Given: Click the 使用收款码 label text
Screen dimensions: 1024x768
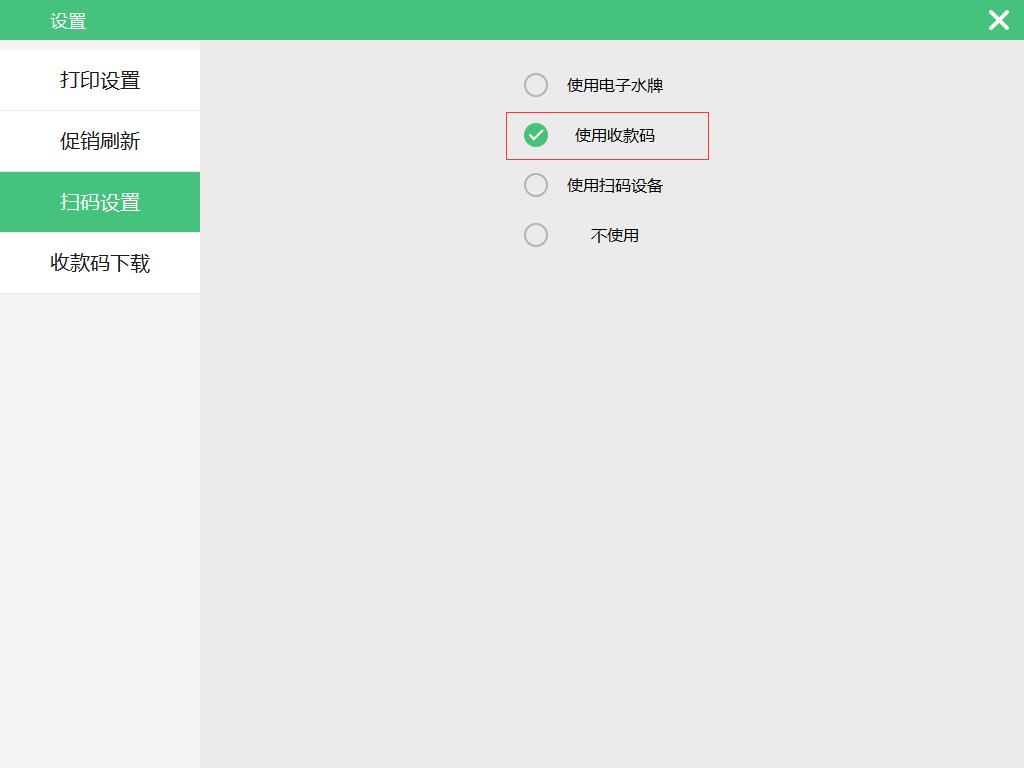Looking at the screenshot, I should click(615, 135).
